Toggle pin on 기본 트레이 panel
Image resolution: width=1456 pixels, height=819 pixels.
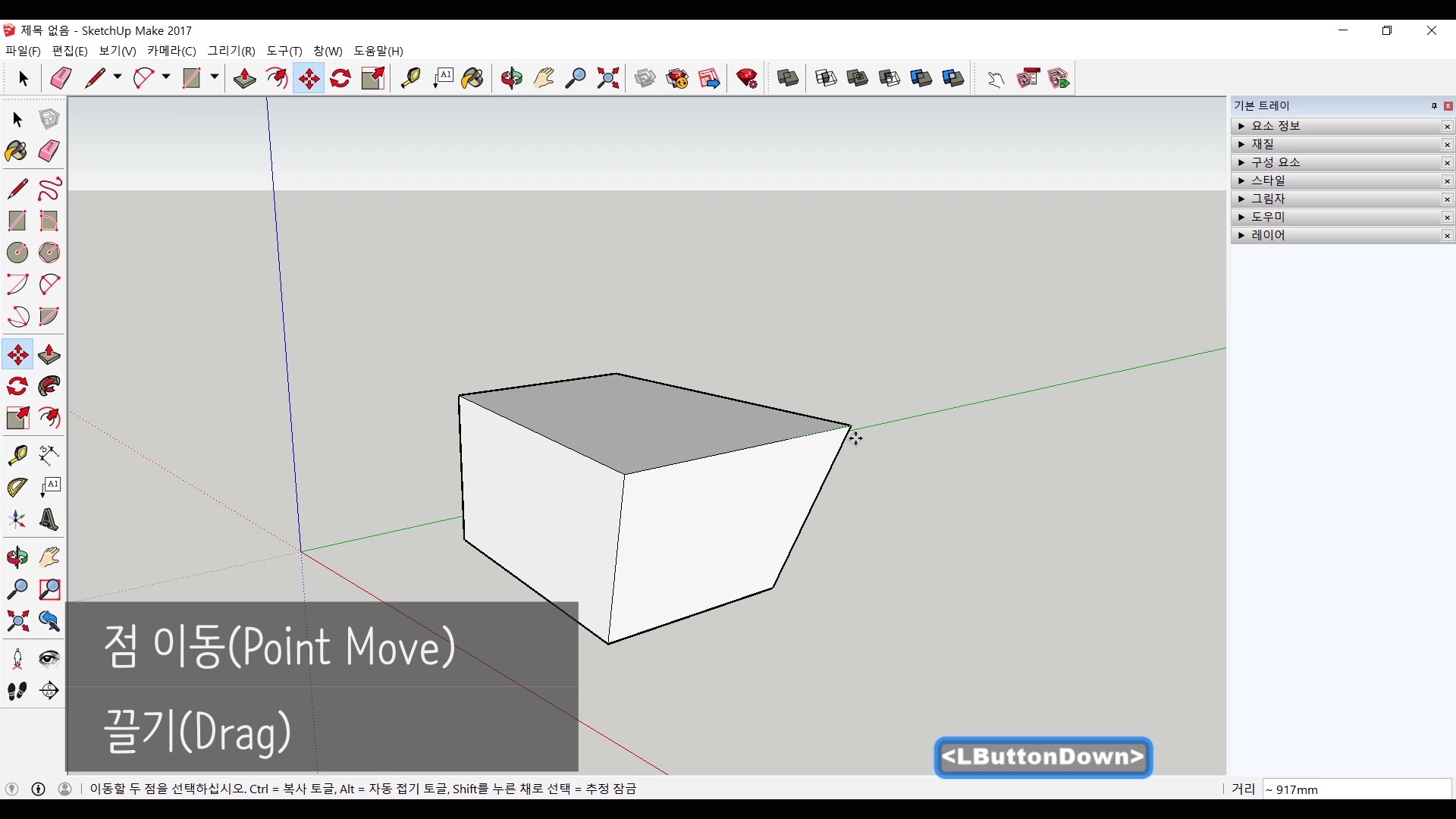pos(1434,106)
